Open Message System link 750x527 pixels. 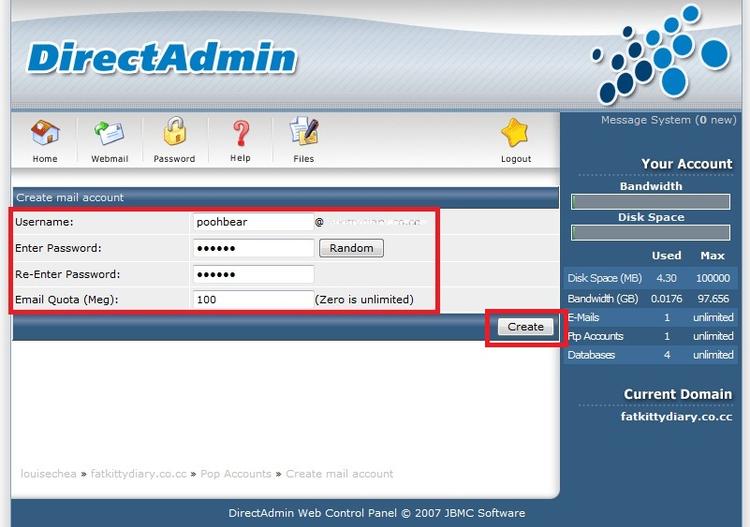click(x=668, y=120)
